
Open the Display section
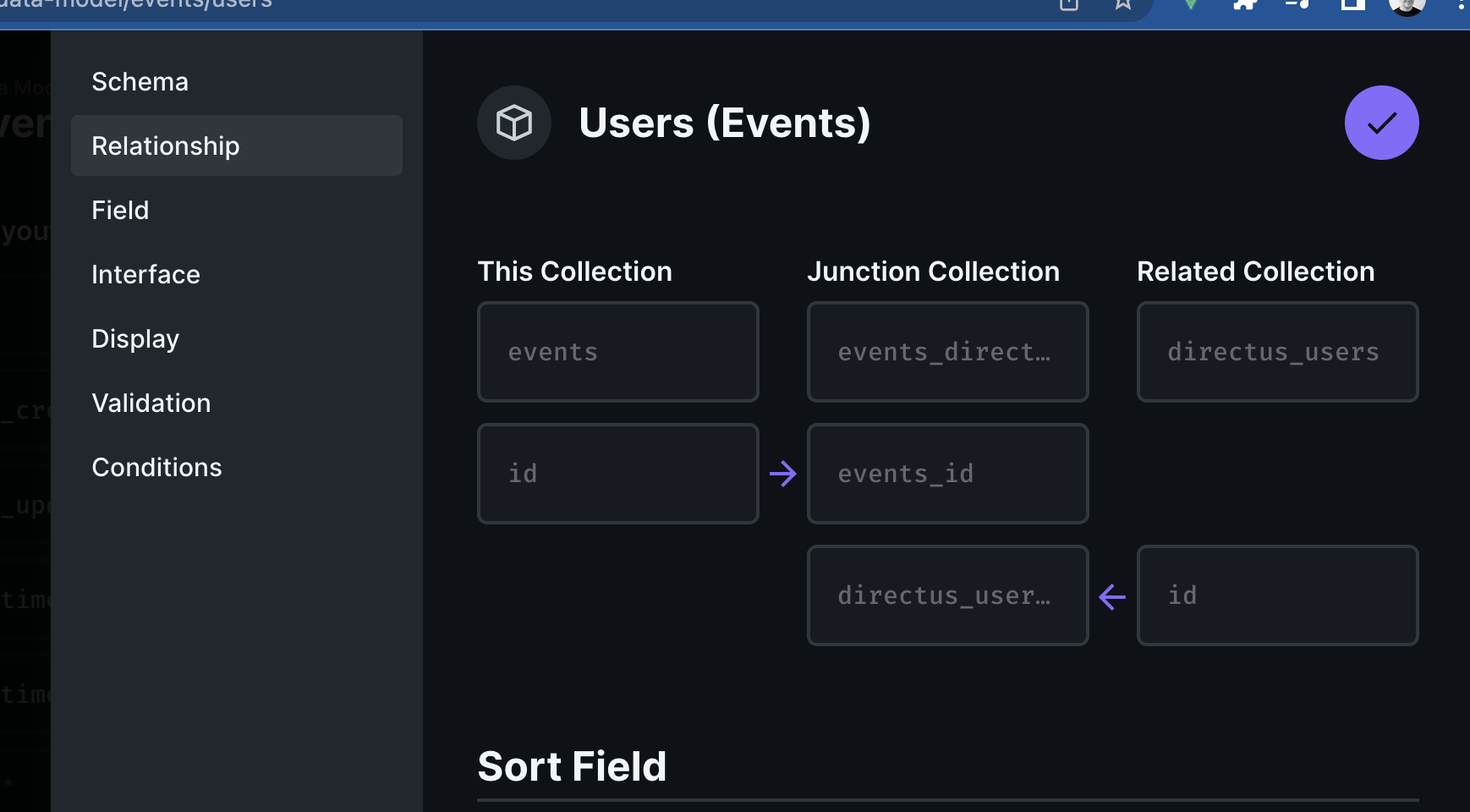237,338
